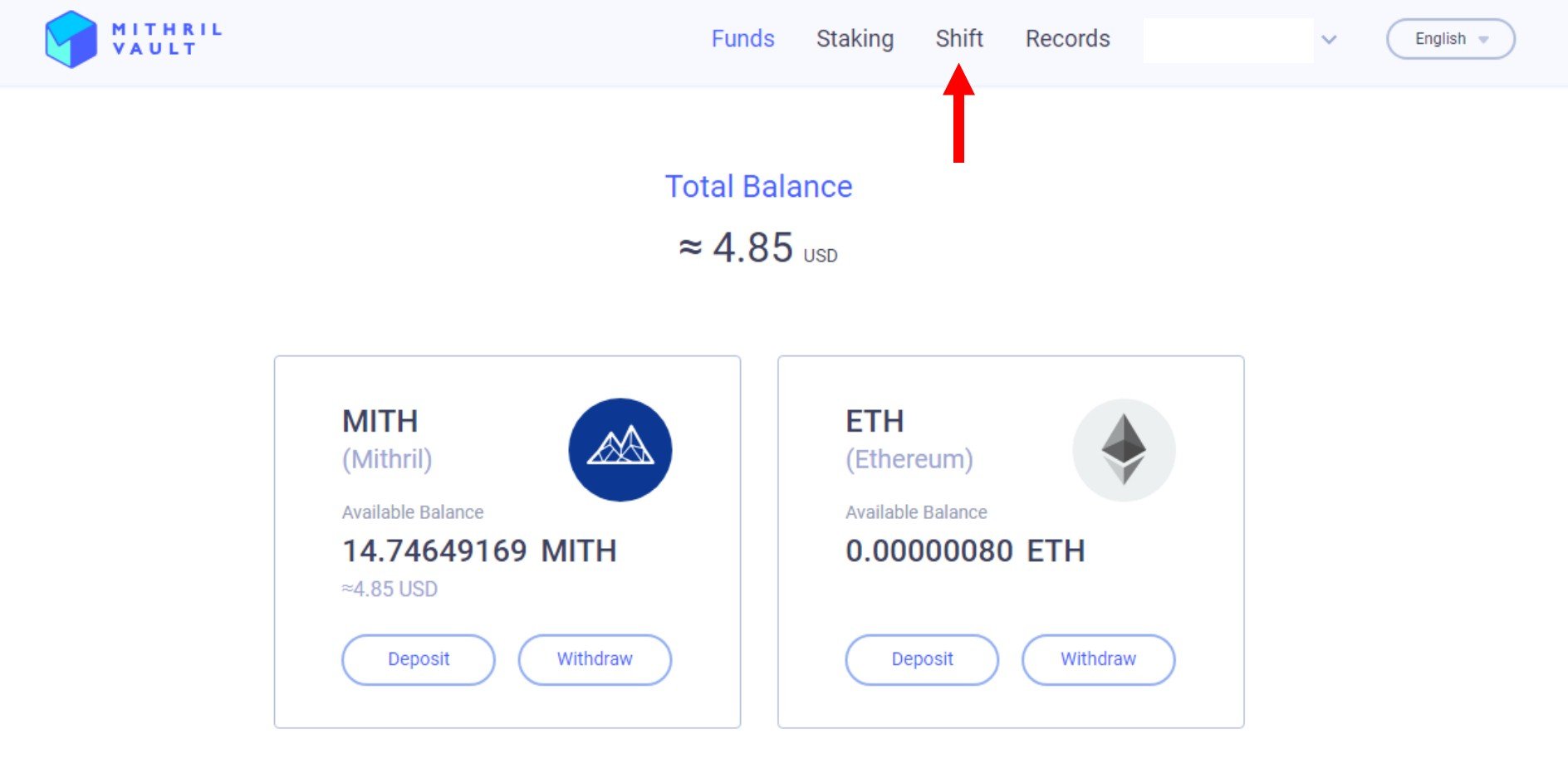Click the Ethereum diamond coin icon

1124,450
